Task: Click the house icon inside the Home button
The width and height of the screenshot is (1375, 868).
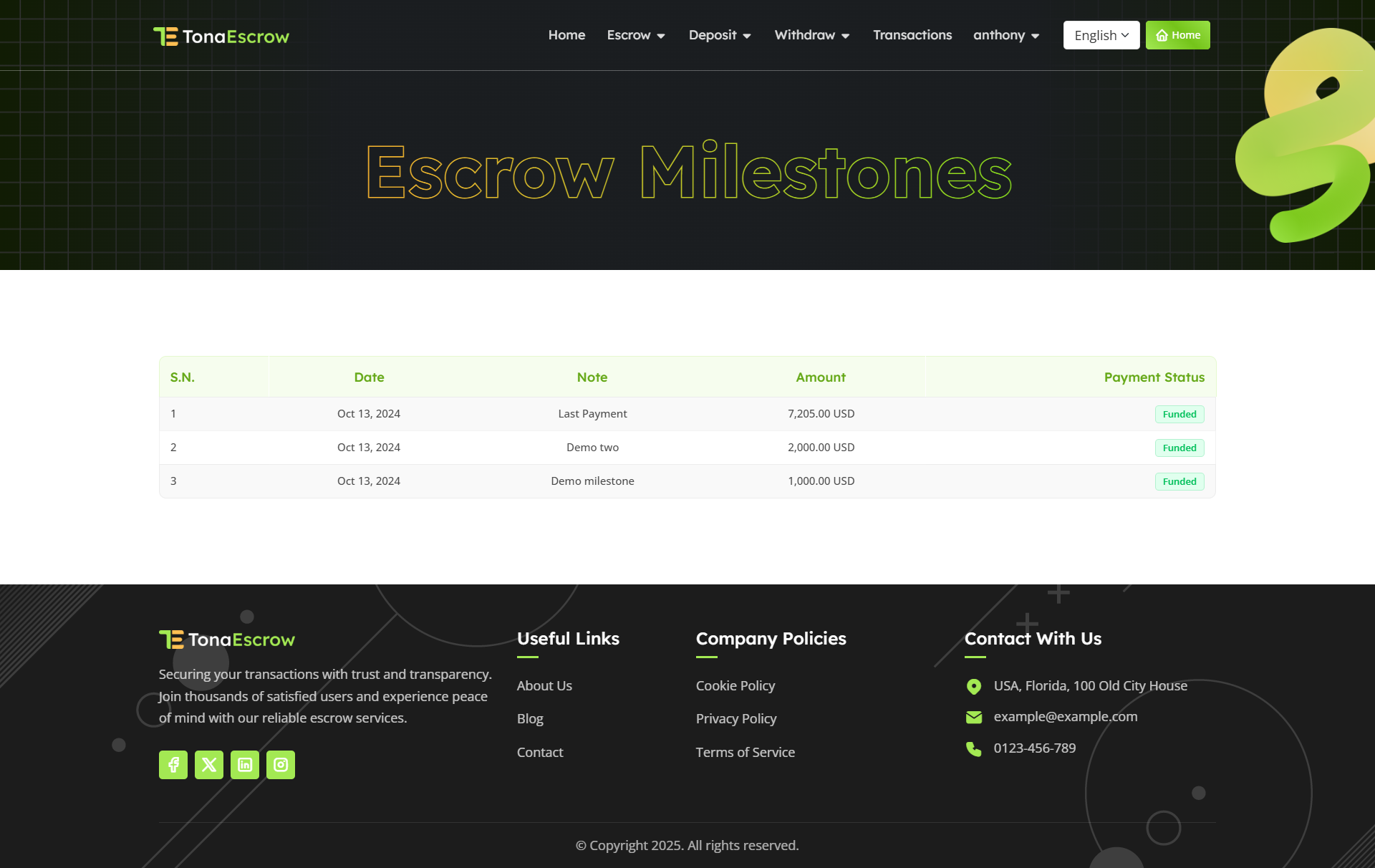Action: (1163, 34)
